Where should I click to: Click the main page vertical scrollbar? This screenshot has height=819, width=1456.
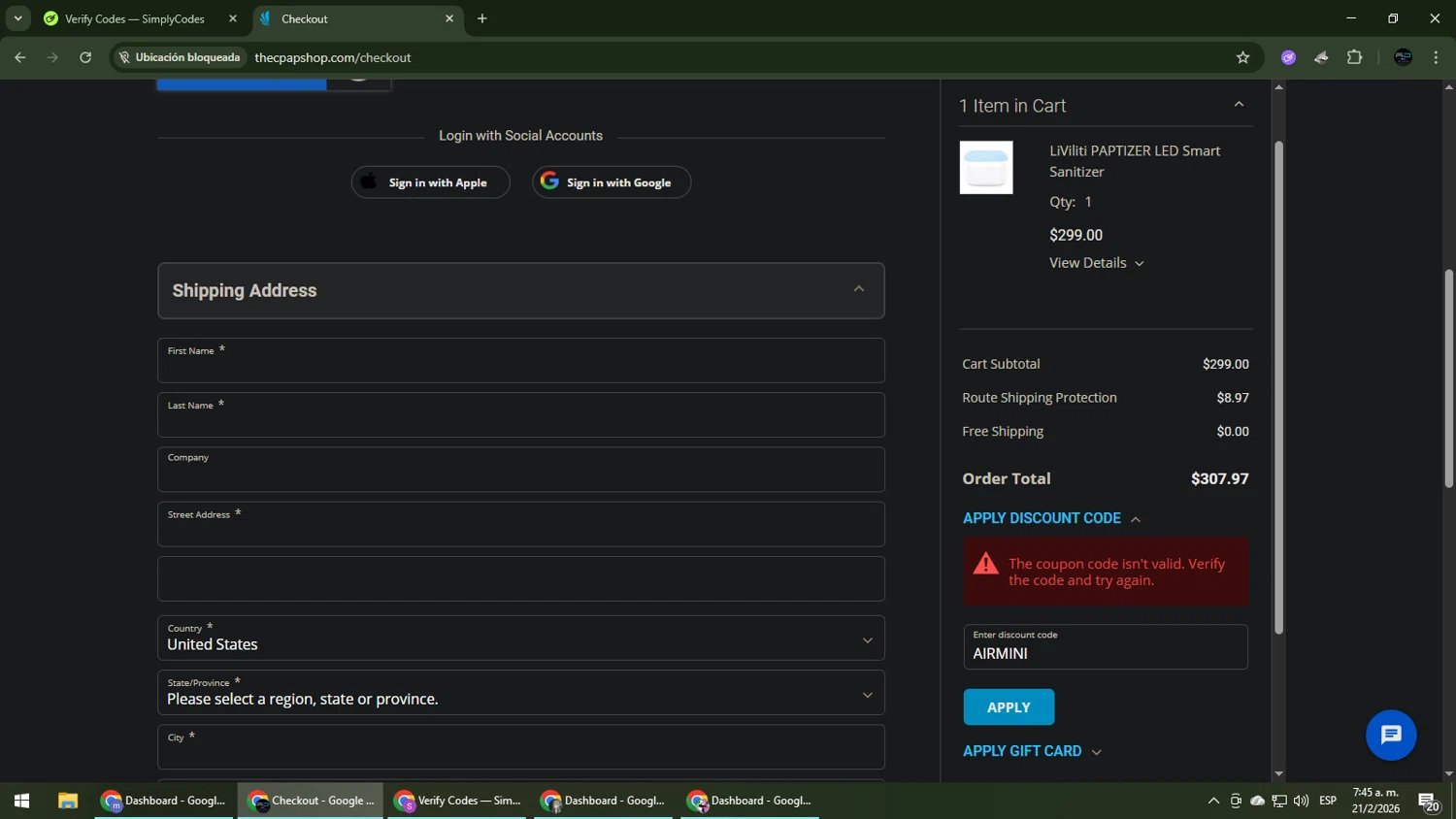tap(1448, 378)
